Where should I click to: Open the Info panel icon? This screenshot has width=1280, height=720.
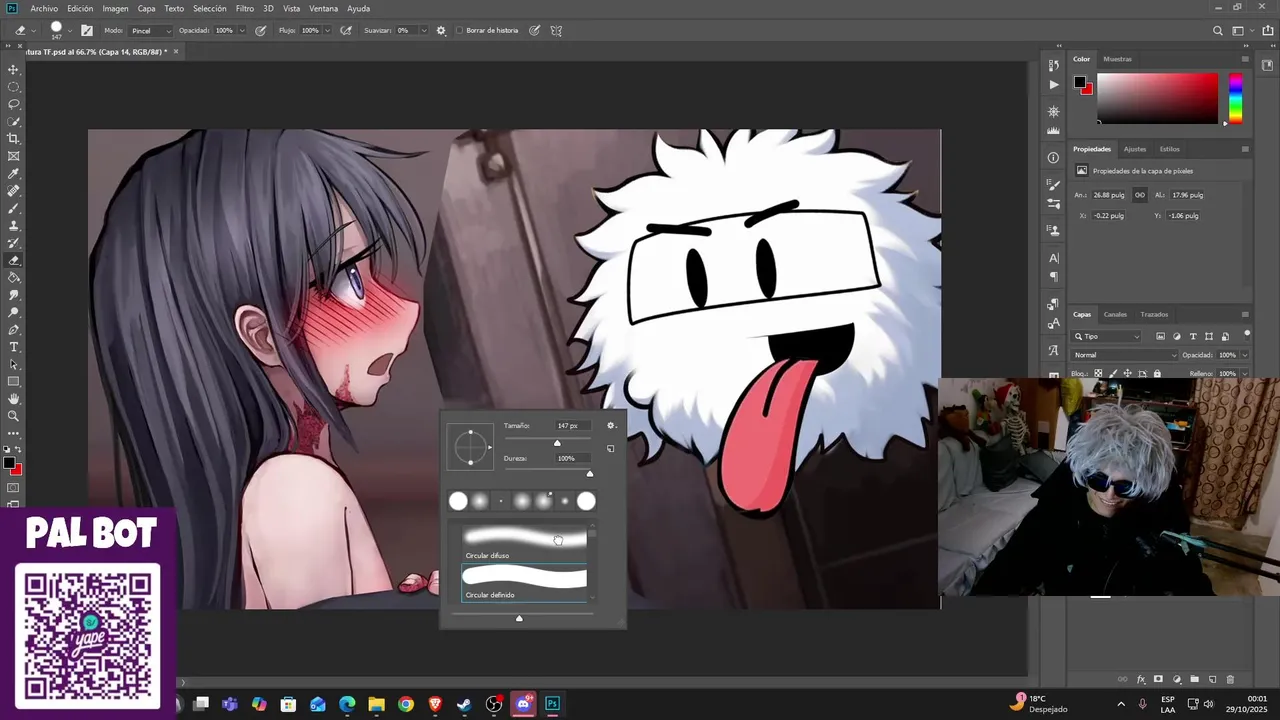tap(1053, 158)
